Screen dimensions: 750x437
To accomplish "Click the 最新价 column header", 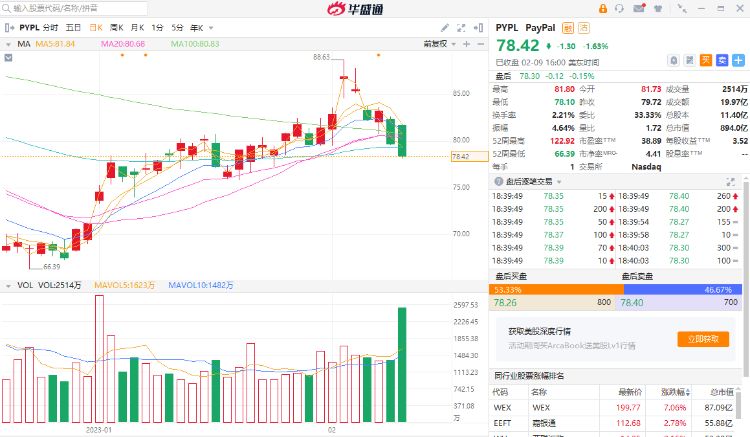I will [x=629, y=392].
